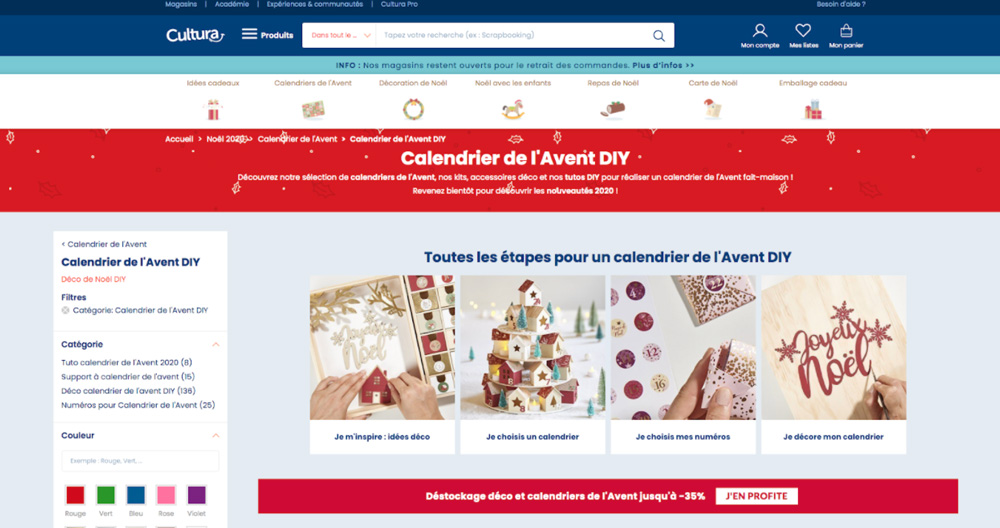1000x528 pixels.
Task: Collapse the Catégorie filter section
Action: coord(216,344)
